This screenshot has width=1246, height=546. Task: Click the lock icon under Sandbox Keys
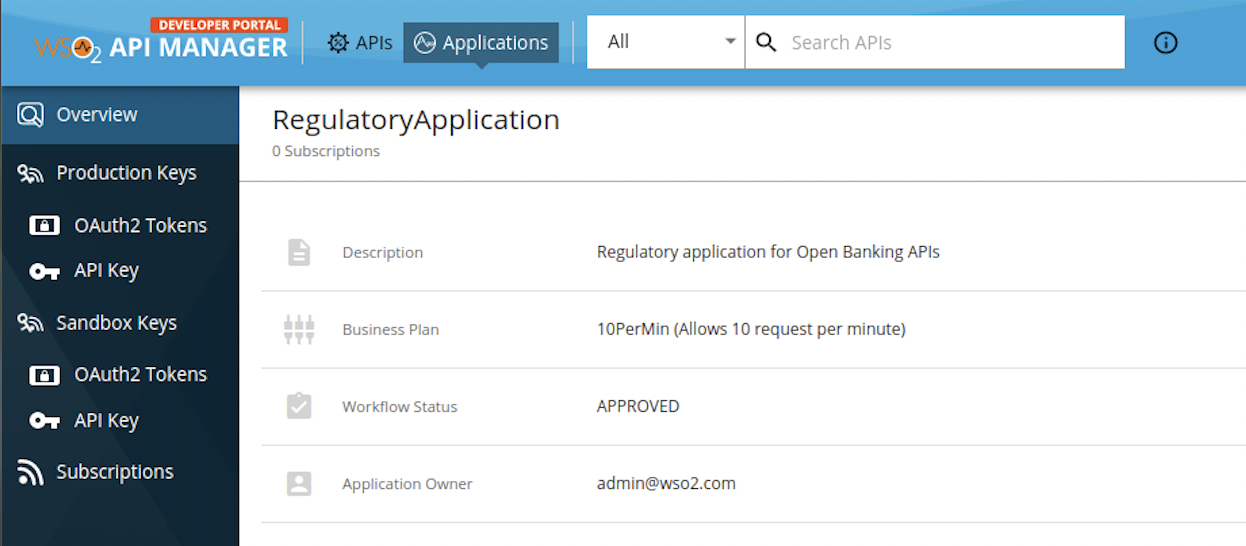[x=44, y=376]
